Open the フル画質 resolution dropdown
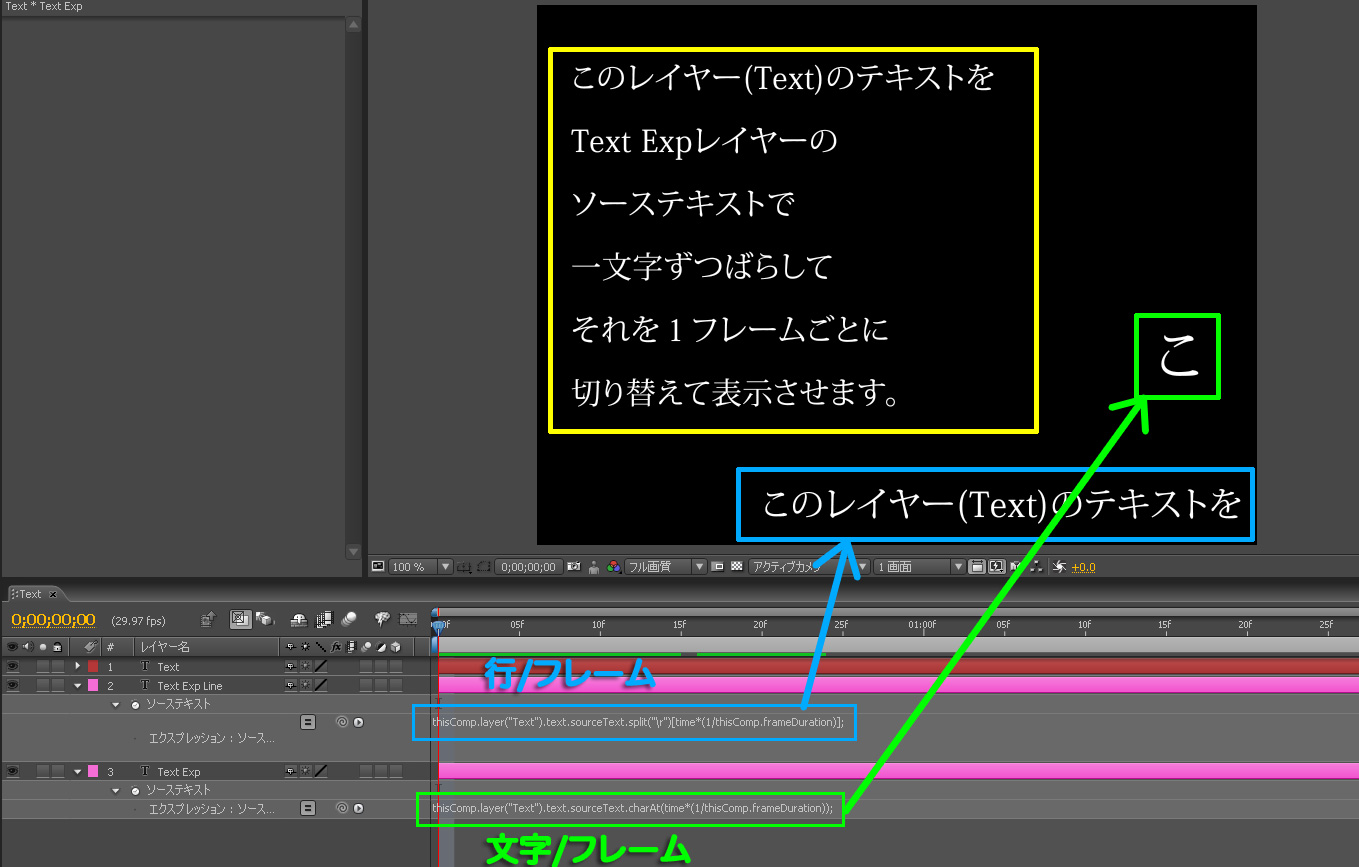Viewport: 1359px width, 867px height. point(665,567)
